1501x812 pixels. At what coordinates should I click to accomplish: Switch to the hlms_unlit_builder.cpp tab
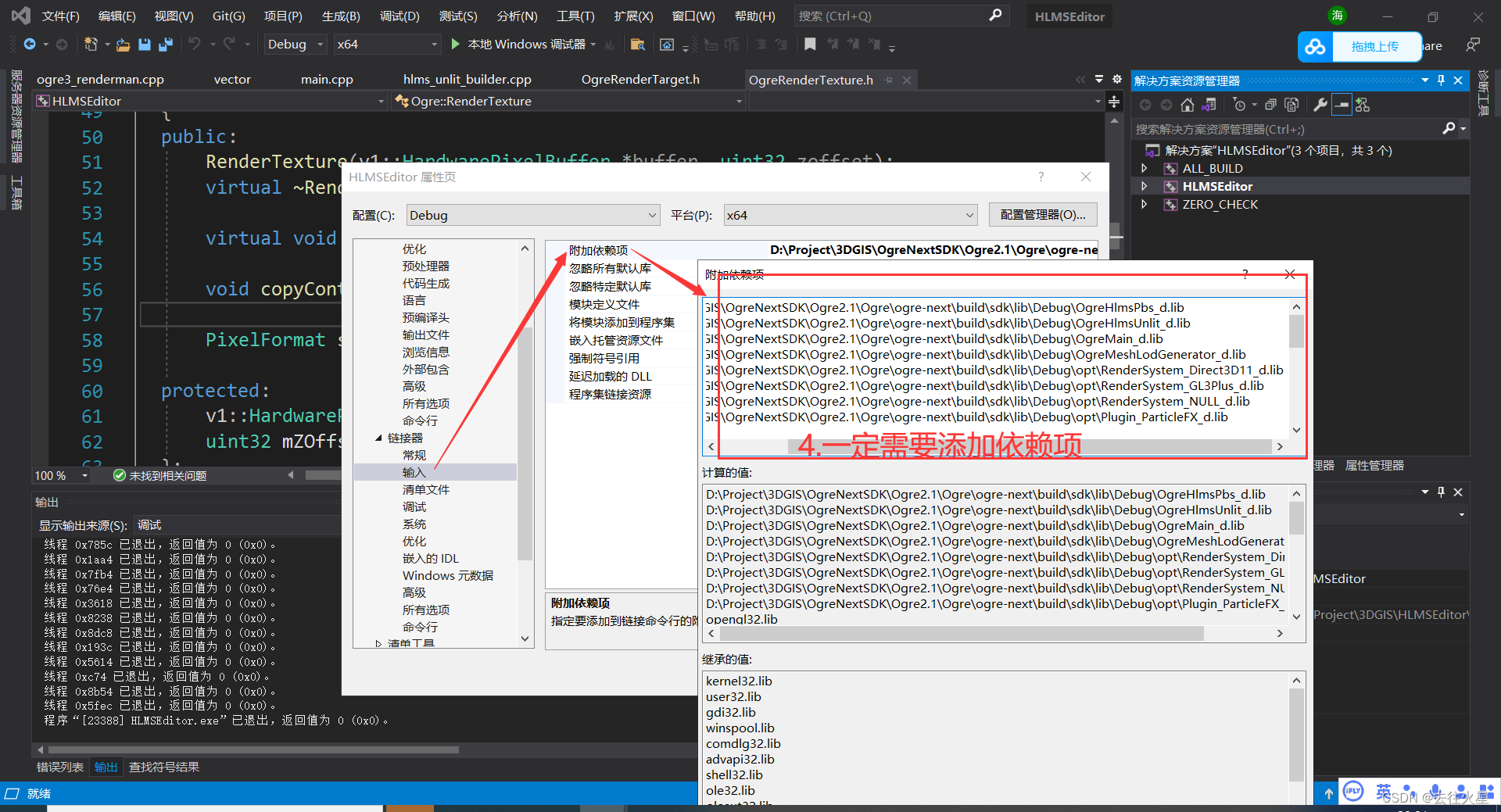467,80
